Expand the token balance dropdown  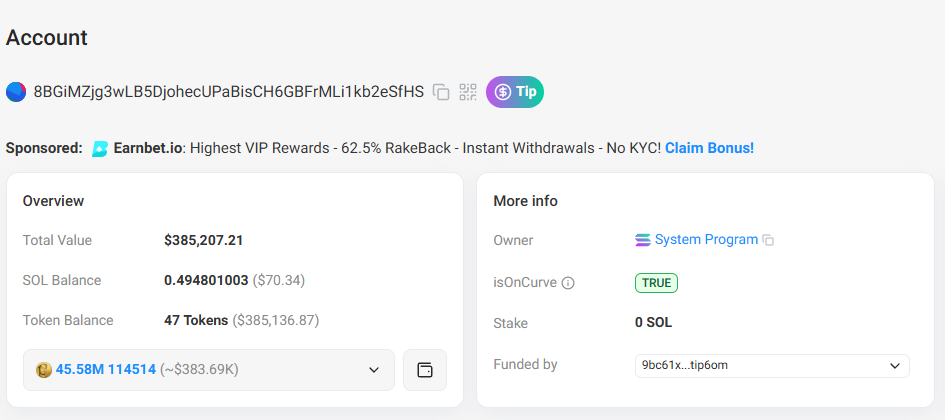point(374,370)
